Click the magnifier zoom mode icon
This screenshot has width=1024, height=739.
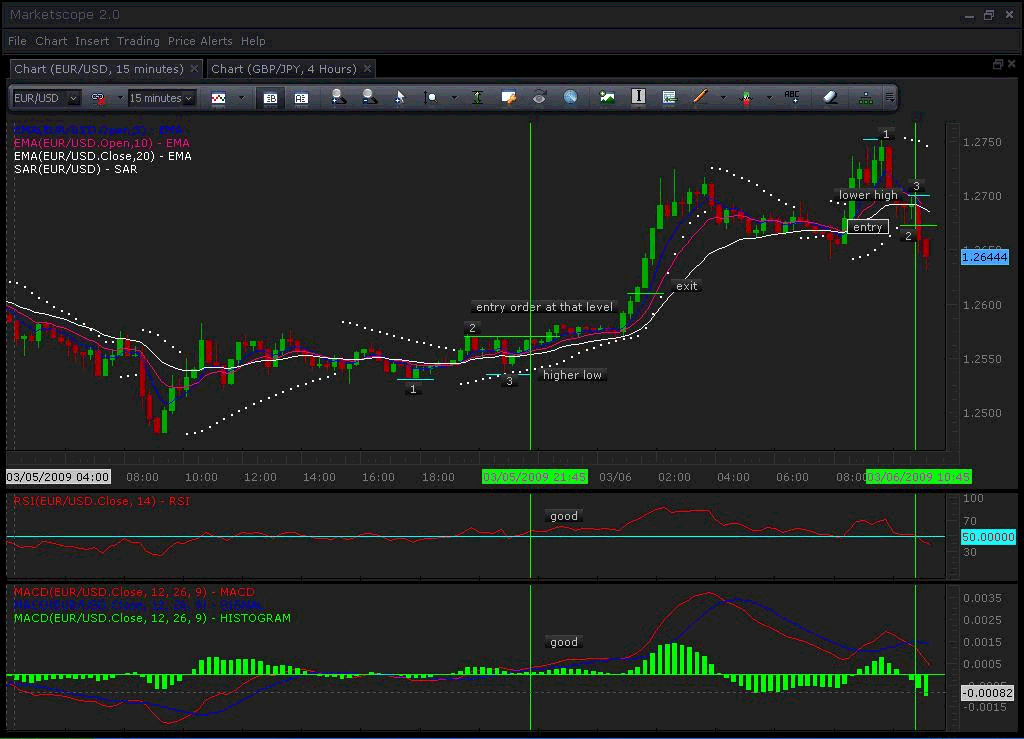coord(430,97)
